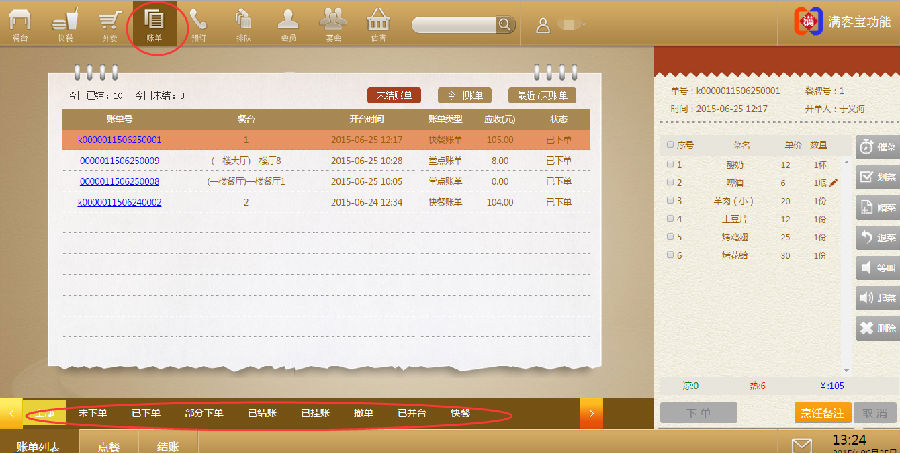Click left arrow of status filter bar

coord(11,412)
